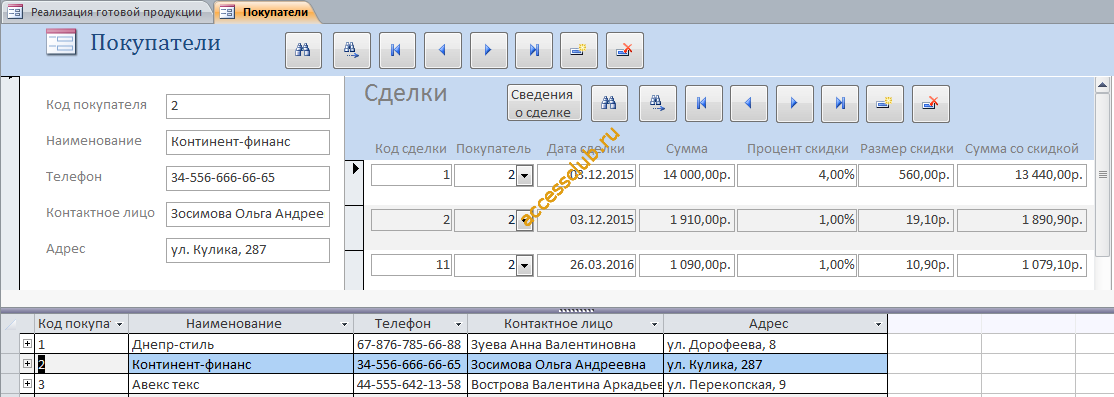This screenshot has height=397, width=1114.
Task: Click cell Зуева Анна Валентиновна
Action: tap(566, 344)
